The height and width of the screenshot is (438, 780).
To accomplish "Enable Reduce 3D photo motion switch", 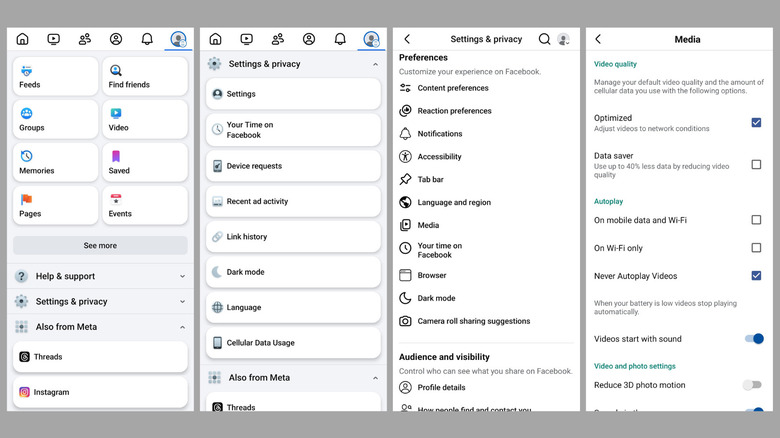I will pos(752,385).
